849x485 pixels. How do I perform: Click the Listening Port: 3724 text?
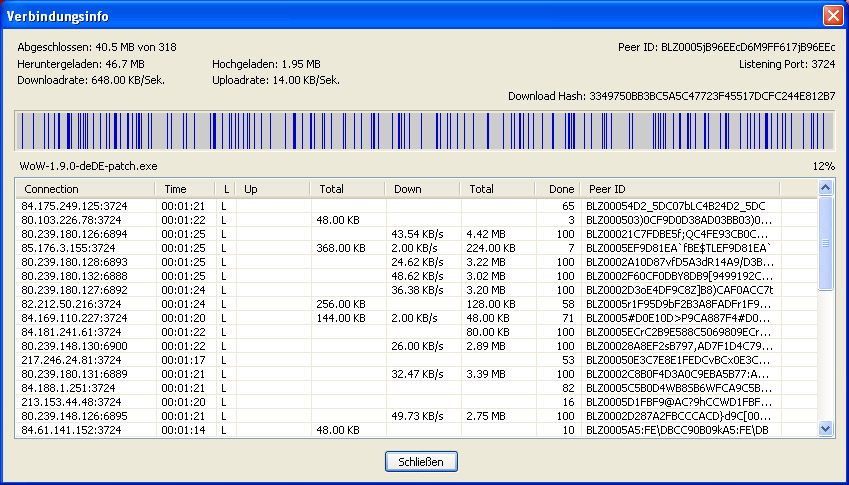(x=787, y=64)
